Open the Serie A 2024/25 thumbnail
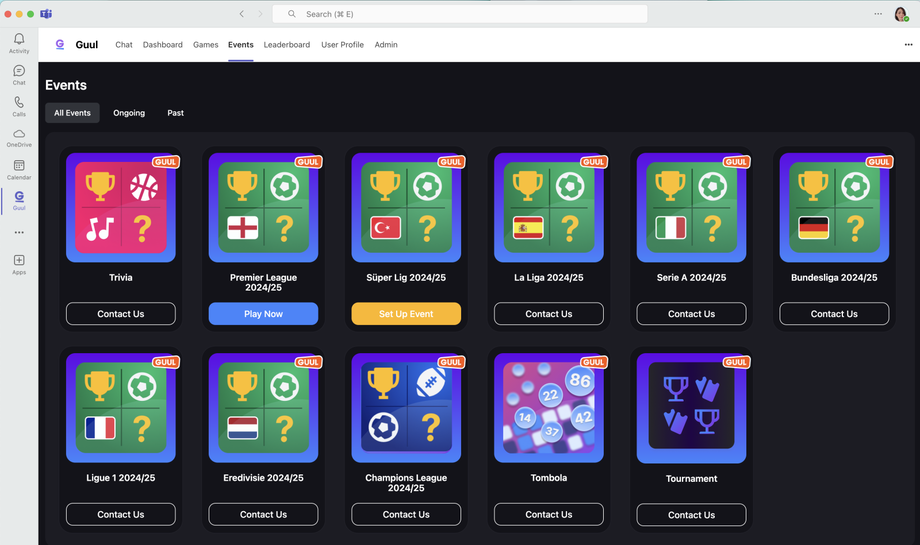 click(691, 208)
